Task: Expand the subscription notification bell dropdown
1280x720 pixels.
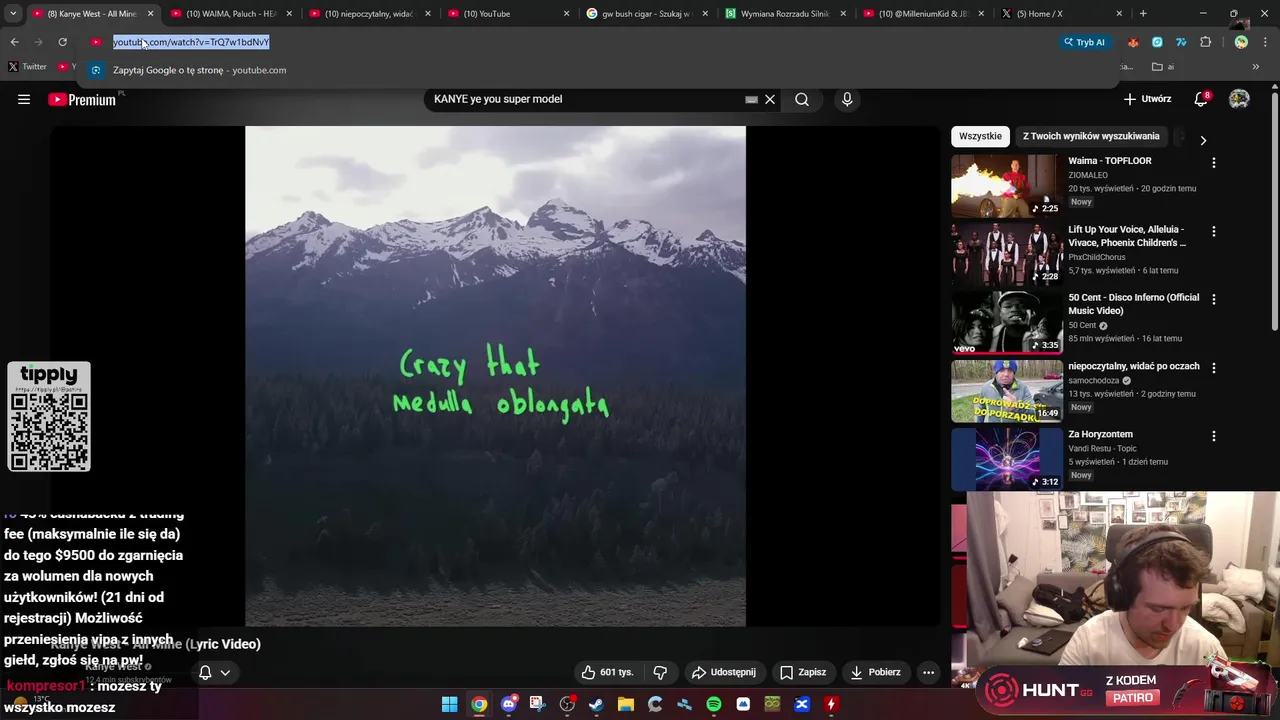Action: [215, 672]
